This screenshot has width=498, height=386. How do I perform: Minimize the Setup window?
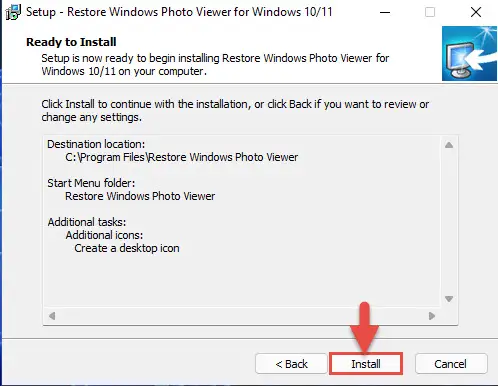[x=385, y=13]
